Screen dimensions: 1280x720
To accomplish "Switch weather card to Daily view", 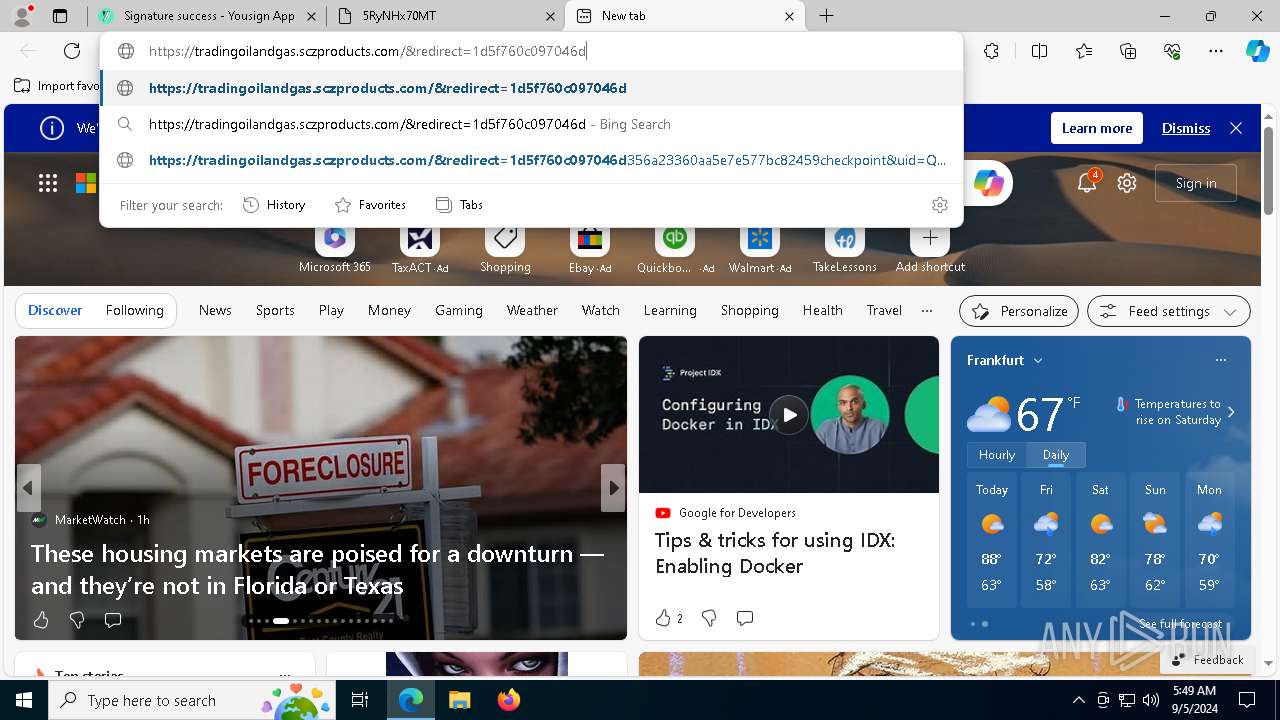I will click(1056, 455).
